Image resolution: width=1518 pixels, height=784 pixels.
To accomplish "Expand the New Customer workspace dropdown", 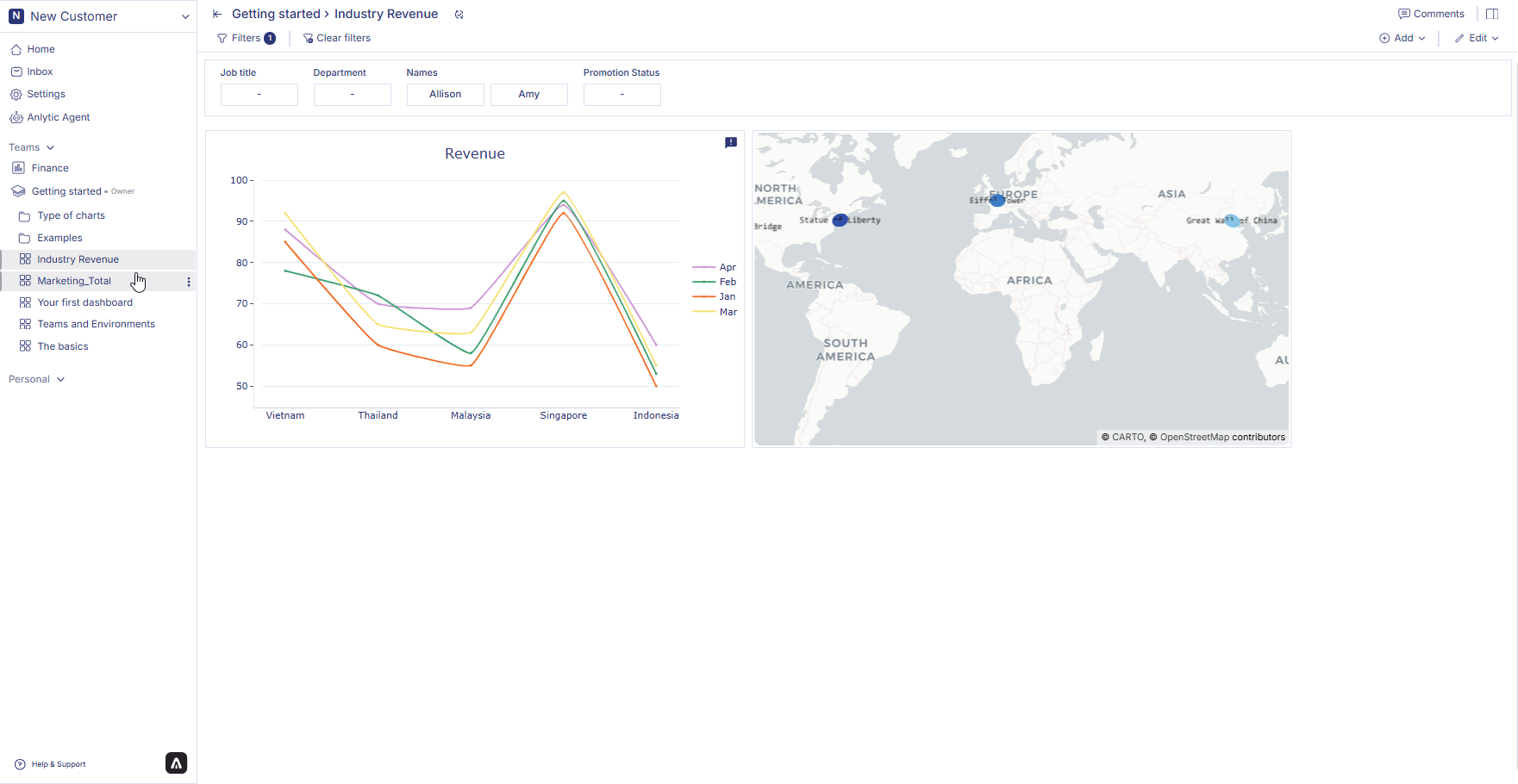I will (x=185, y=16).
